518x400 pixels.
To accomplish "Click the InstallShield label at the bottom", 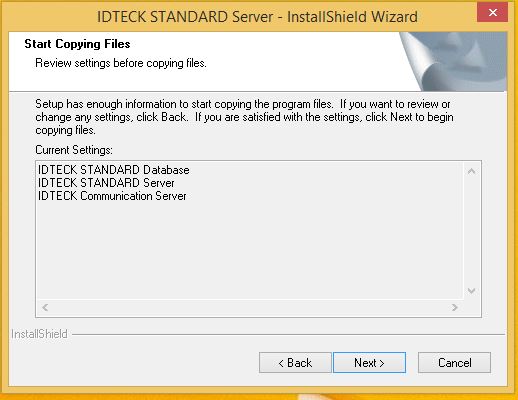I will (x=39, y=334).
